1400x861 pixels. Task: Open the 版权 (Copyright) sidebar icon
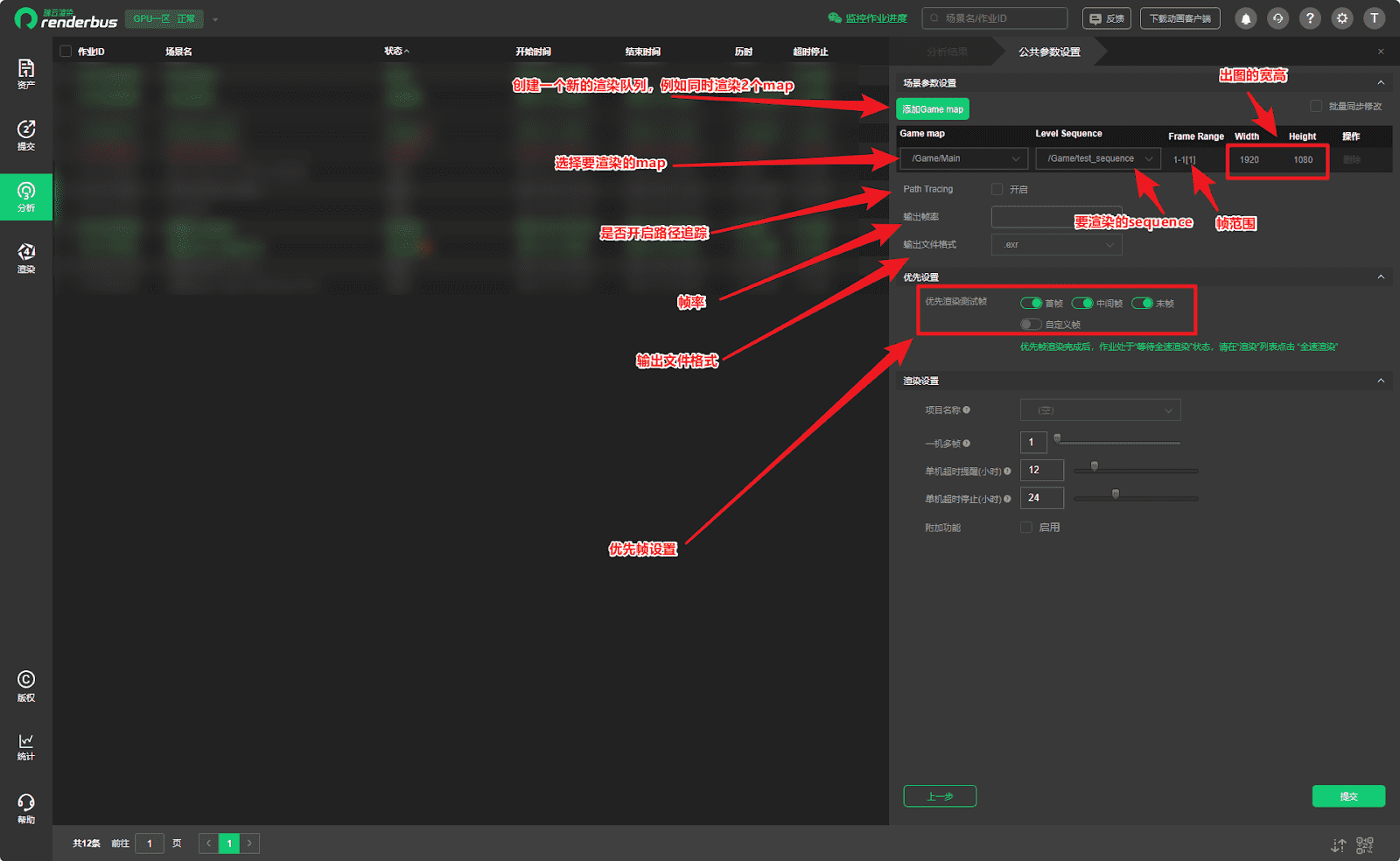point(26,686)
